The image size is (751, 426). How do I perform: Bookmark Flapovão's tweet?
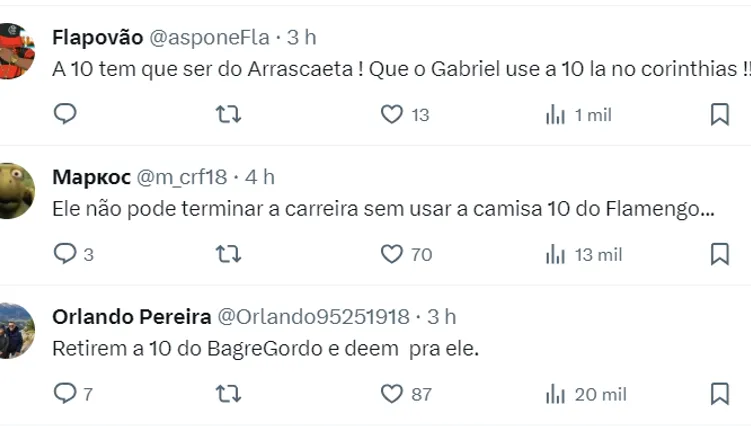tap(719, 114)
